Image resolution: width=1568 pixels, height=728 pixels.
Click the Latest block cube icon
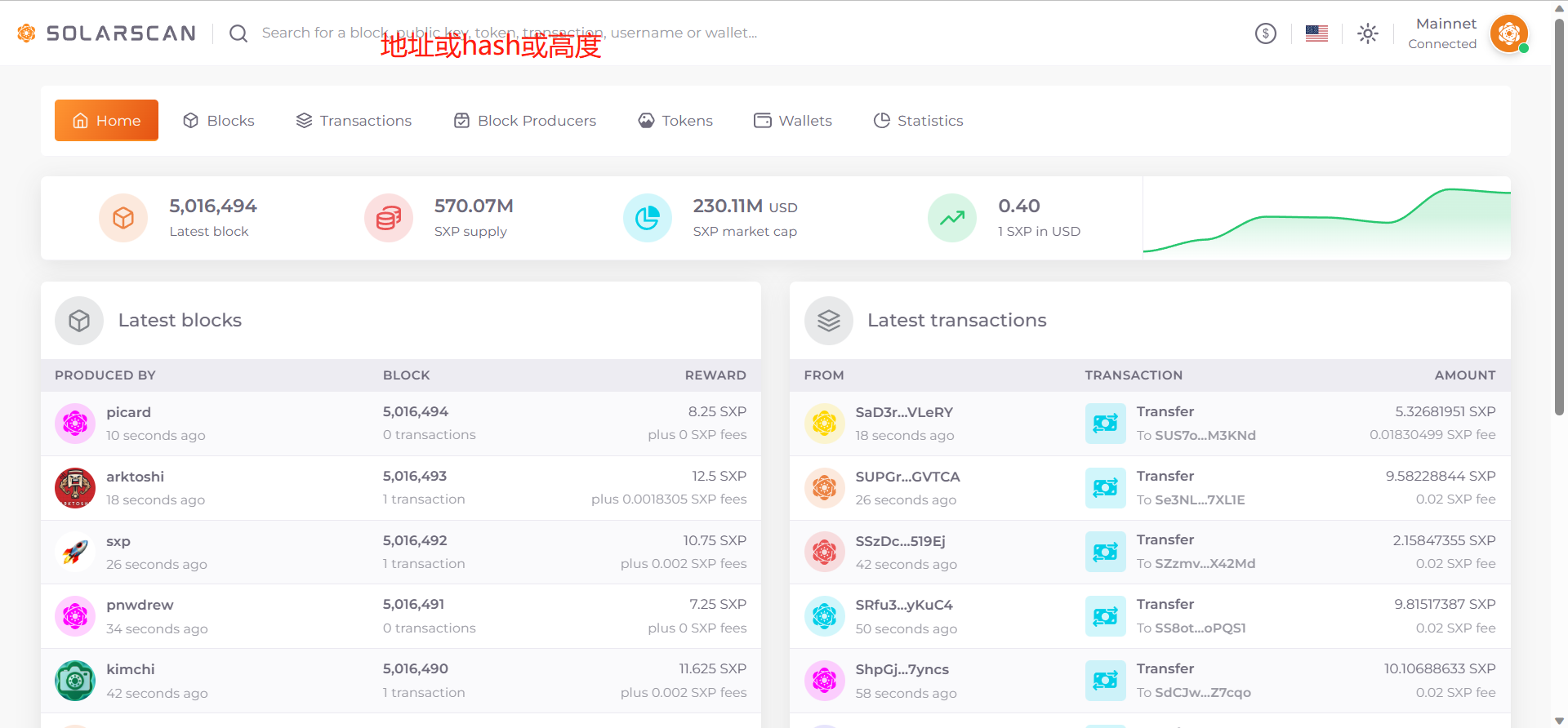(123, 218)
